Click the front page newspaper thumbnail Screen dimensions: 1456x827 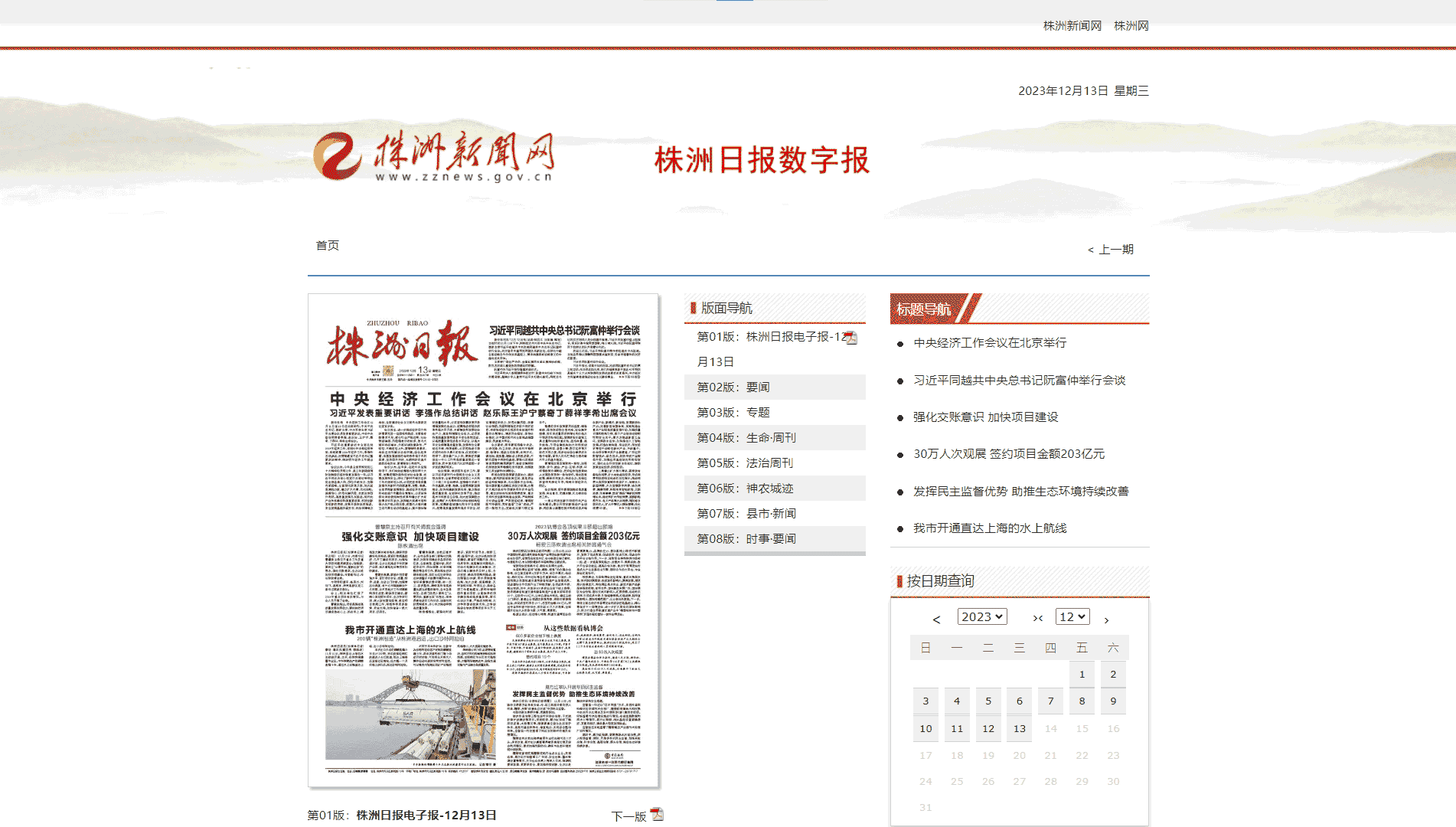tap(483, 541)
